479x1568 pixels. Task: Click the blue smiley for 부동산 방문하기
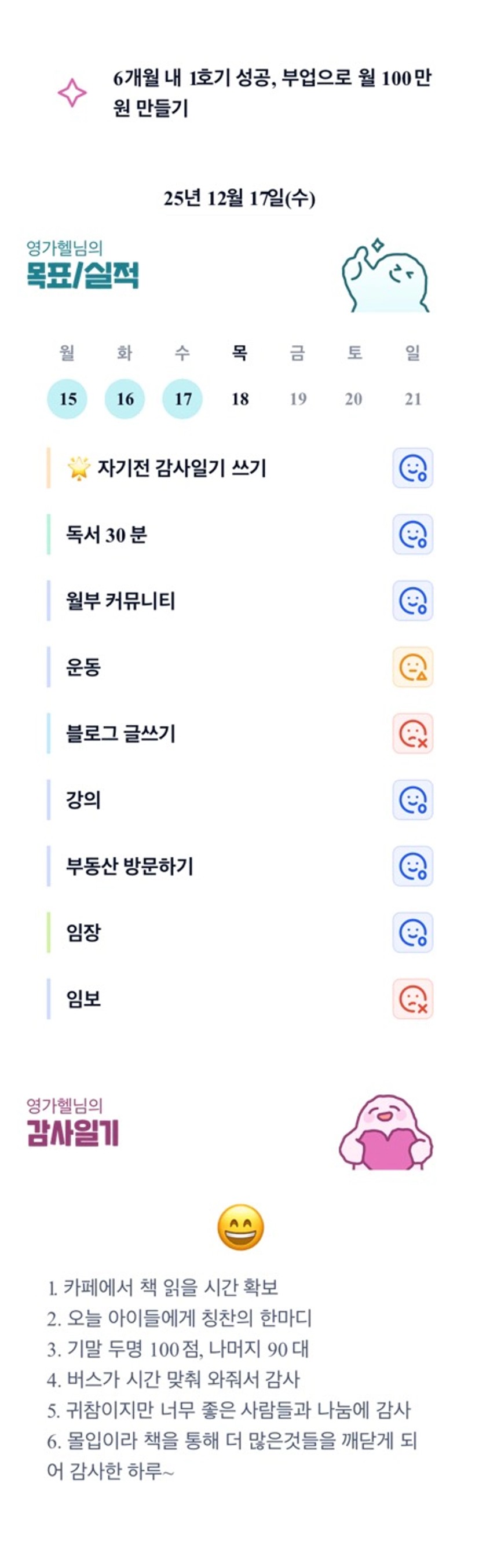point(412,866)
